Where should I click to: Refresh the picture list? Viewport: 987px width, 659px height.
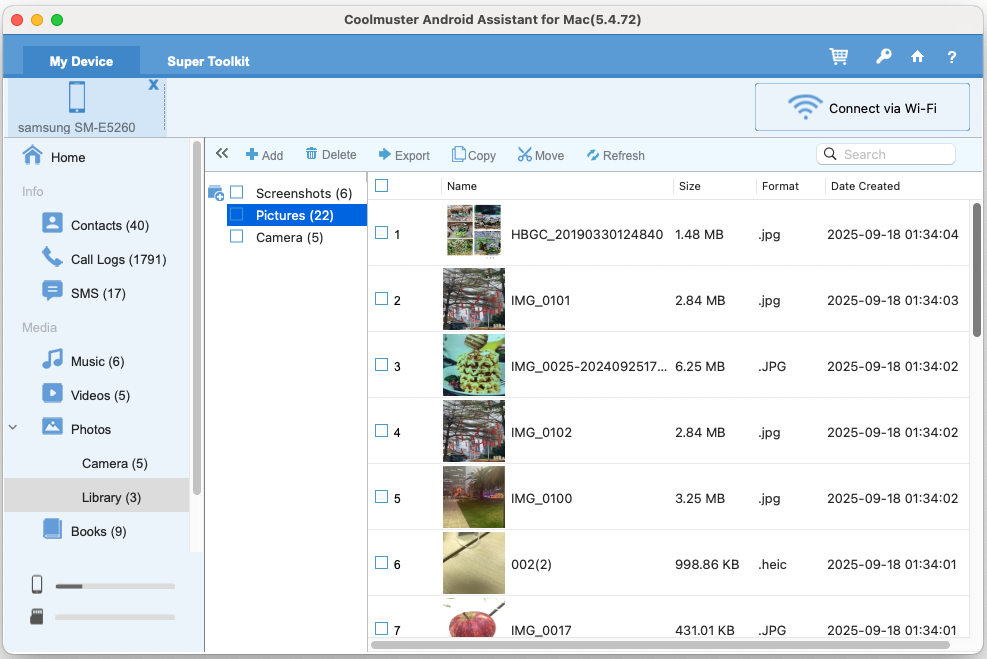(616, 155)
